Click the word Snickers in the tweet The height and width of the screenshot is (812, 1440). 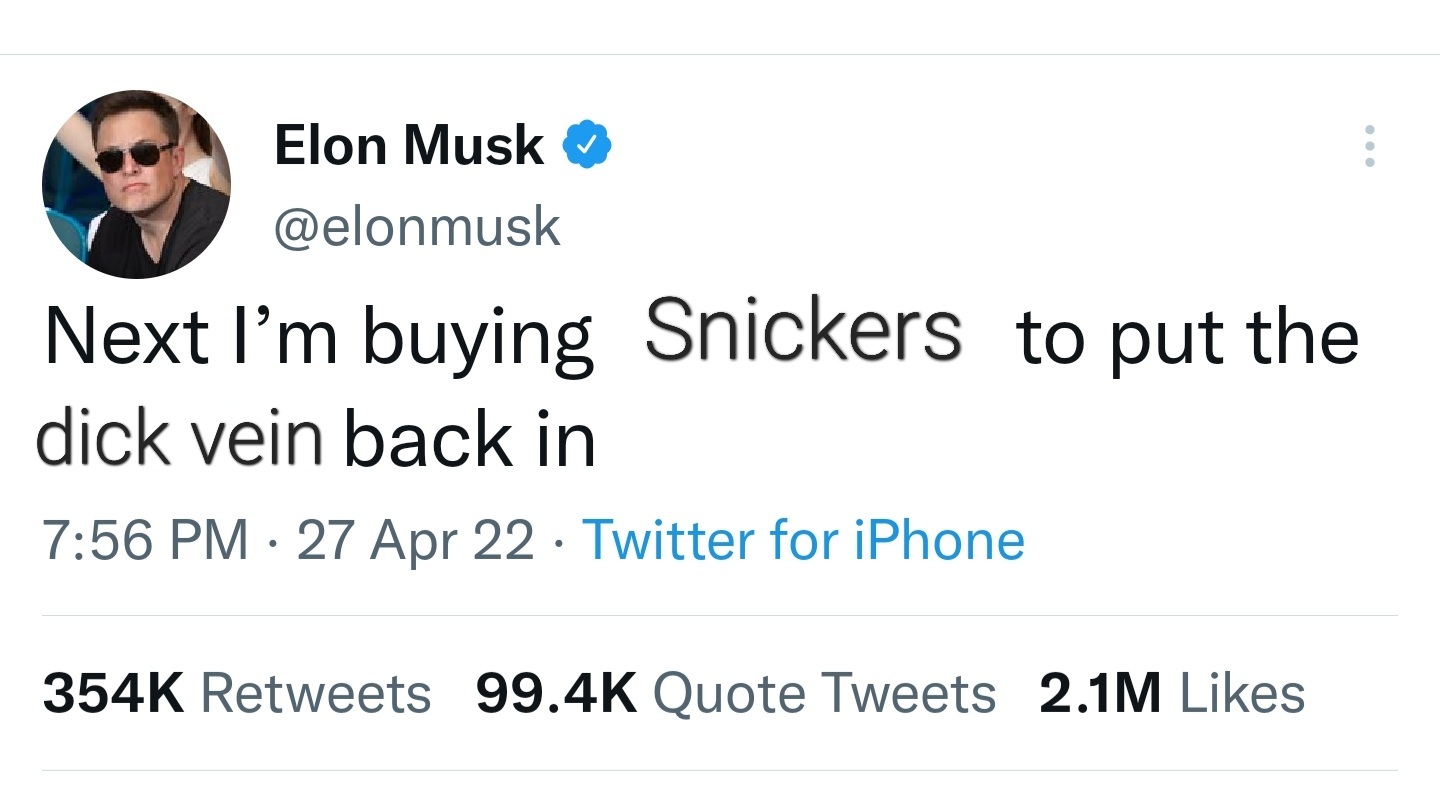[x=803, y=331]
